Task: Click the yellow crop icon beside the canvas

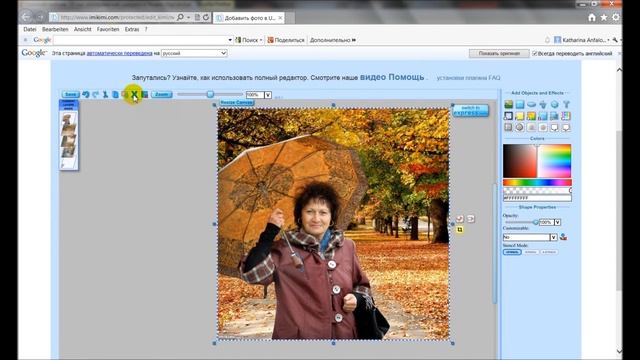Action: coord(460,230)
